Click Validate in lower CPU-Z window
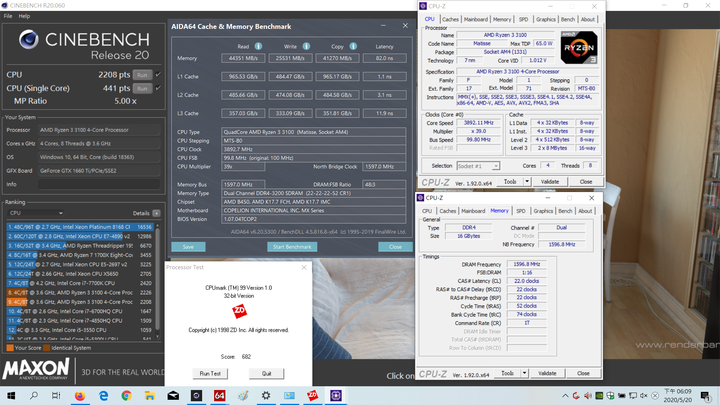The width and height of the screenshot is (720, 405). tap(547, 373)
